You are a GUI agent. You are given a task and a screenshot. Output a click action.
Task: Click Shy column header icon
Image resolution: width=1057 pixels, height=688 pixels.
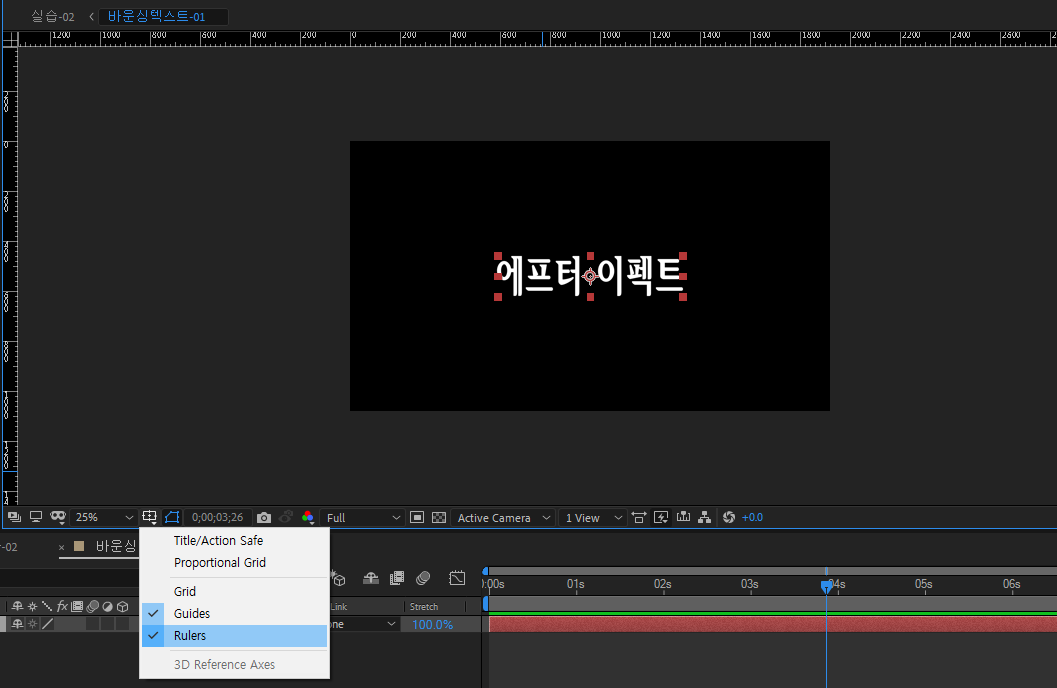click(x=18, y=606)
